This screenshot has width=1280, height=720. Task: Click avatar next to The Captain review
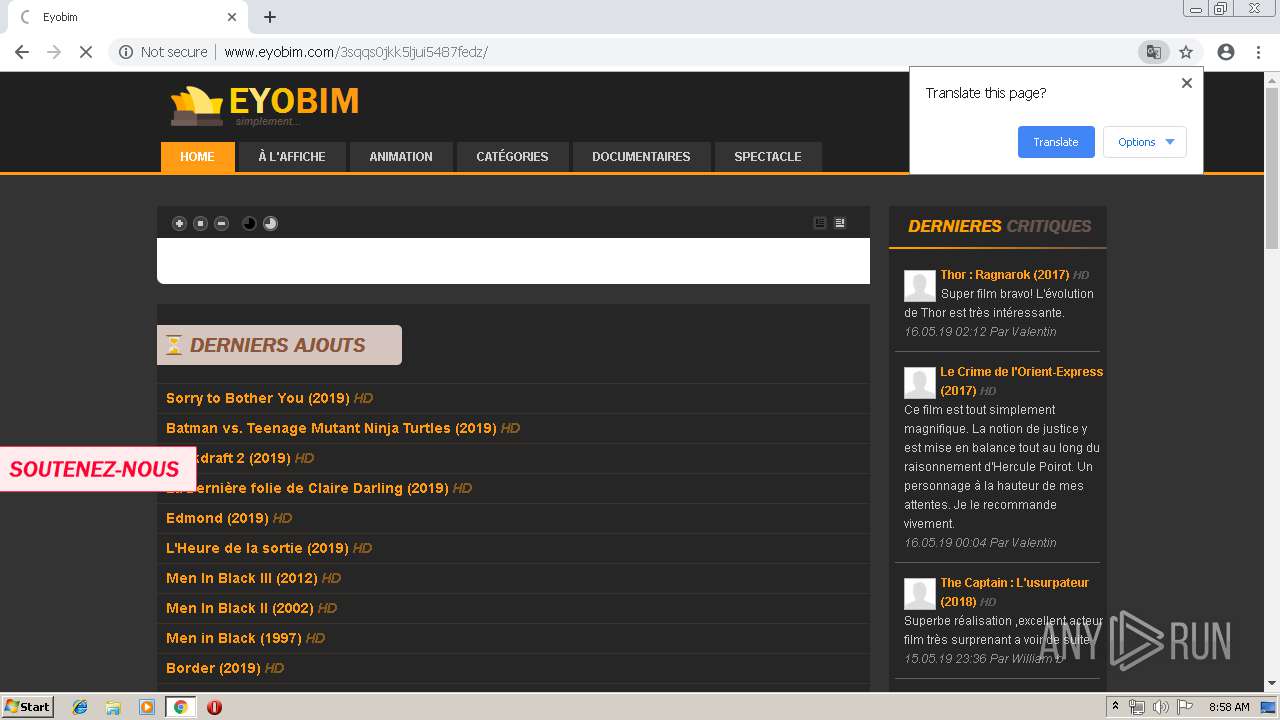(x=920, y=594)
